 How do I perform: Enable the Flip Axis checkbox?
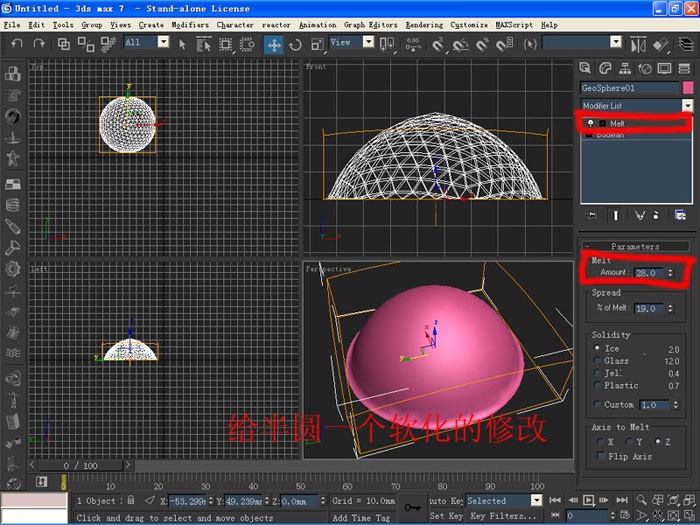point(601,456)
